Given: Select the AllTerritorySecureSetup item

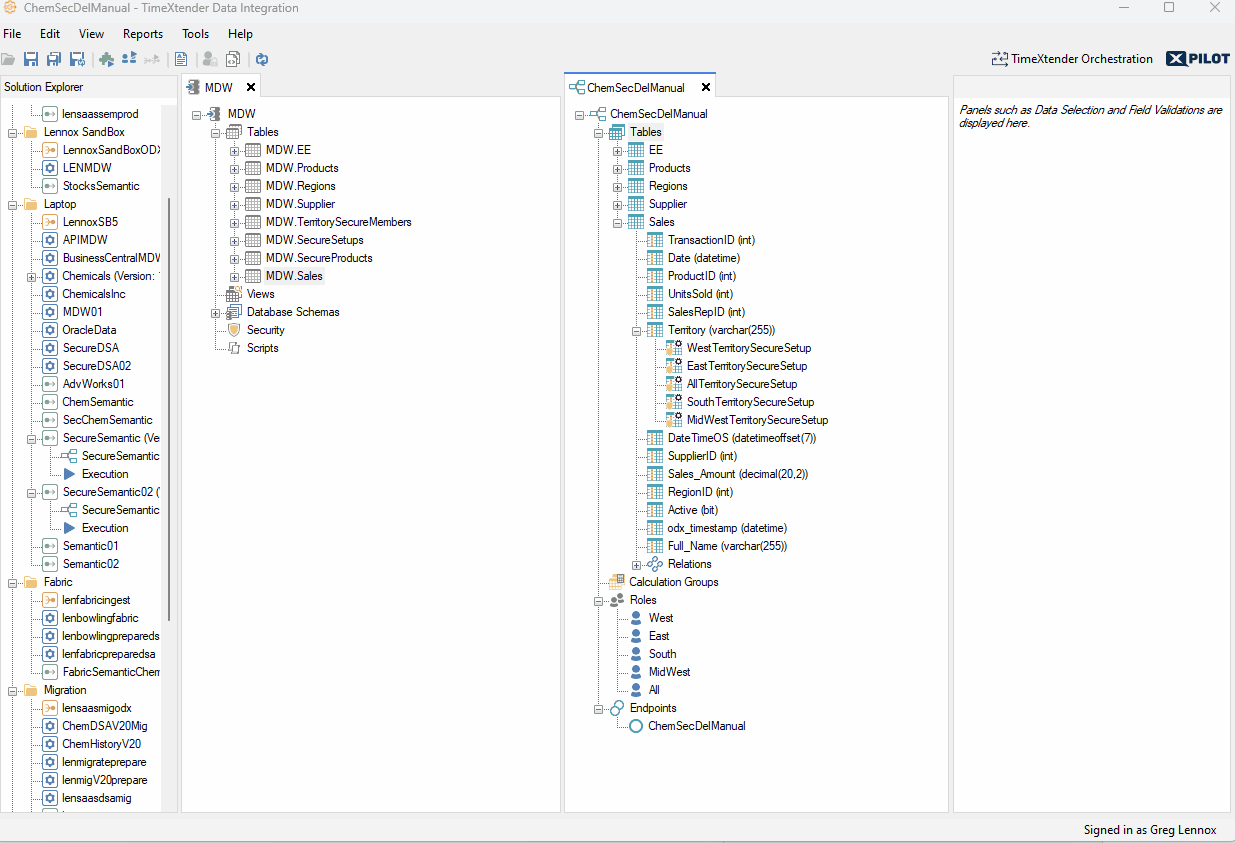Looking at the screenshot, I should coord(742,384).
